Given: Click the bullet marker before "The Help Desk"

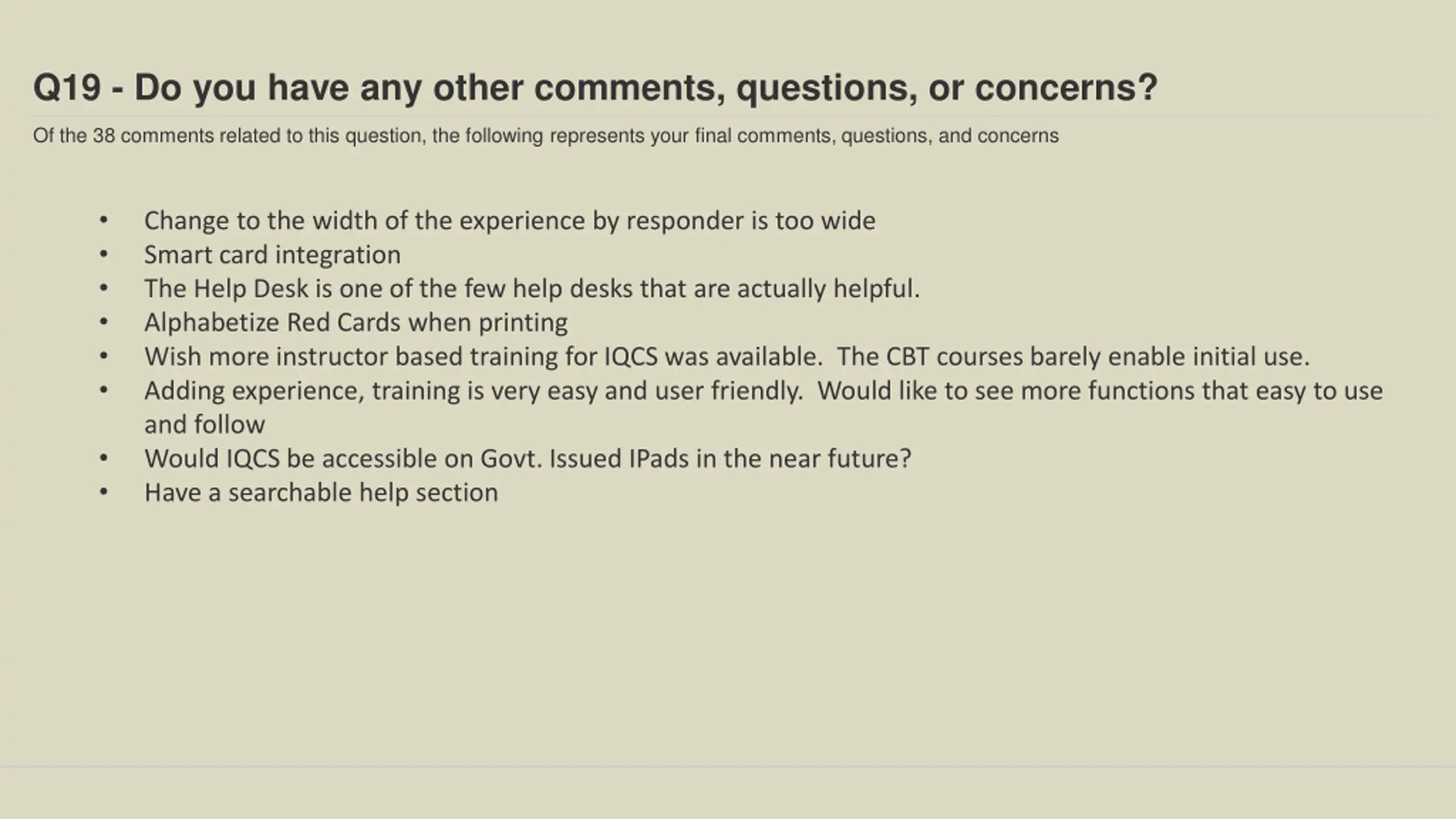Looking at the screenshot, I should [x=104, y=288].
